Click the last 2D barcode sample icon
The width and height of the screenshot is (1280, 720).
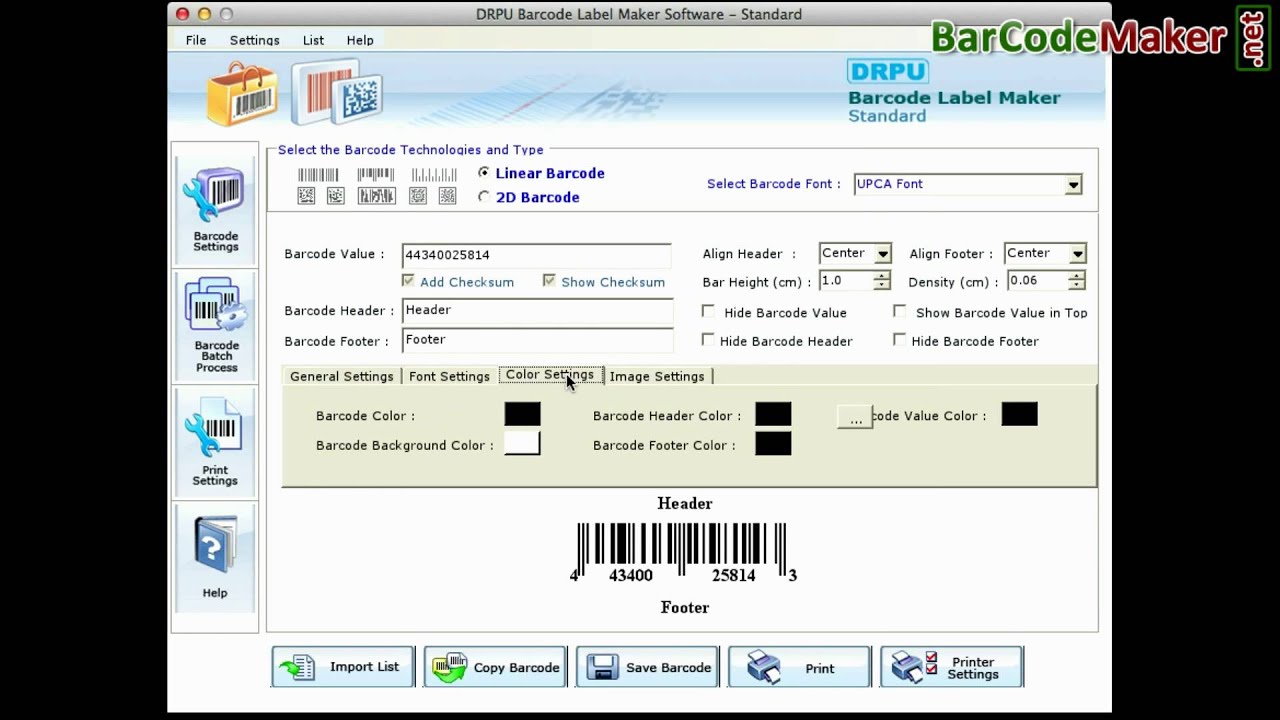448,196
